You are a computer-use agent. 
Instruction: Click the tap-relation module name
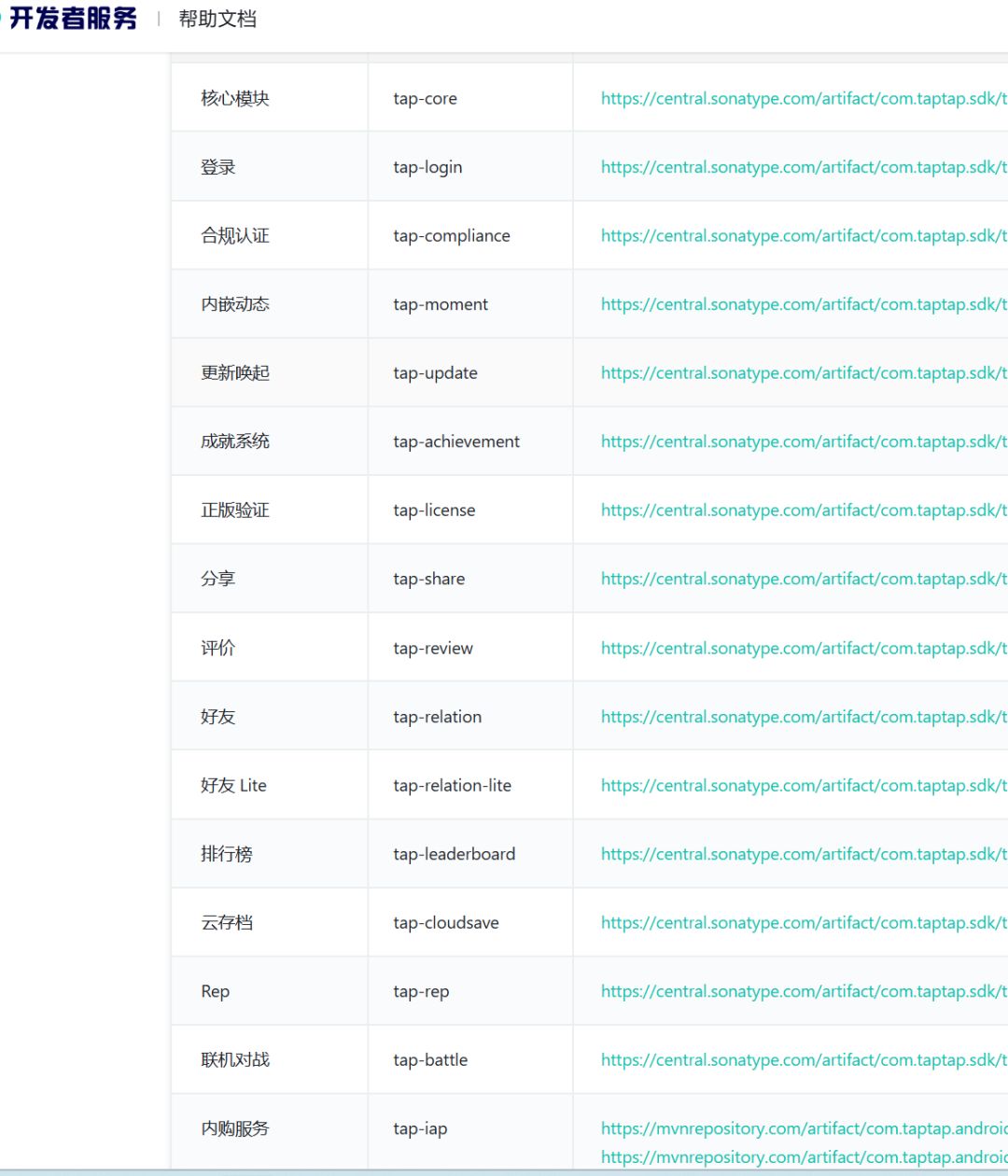click(x=438, y=717)
